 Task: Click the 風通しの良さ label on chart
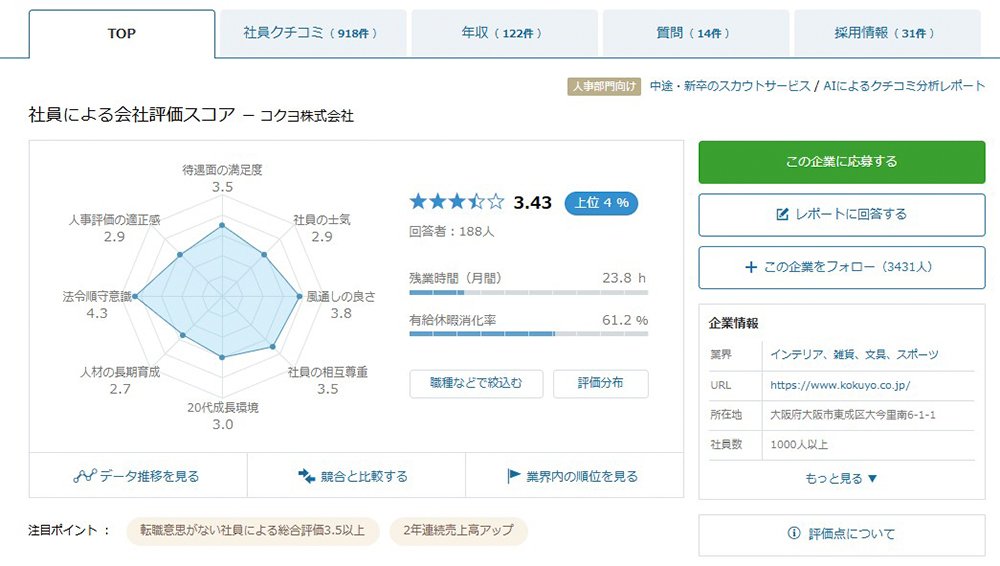coord(341,297)
